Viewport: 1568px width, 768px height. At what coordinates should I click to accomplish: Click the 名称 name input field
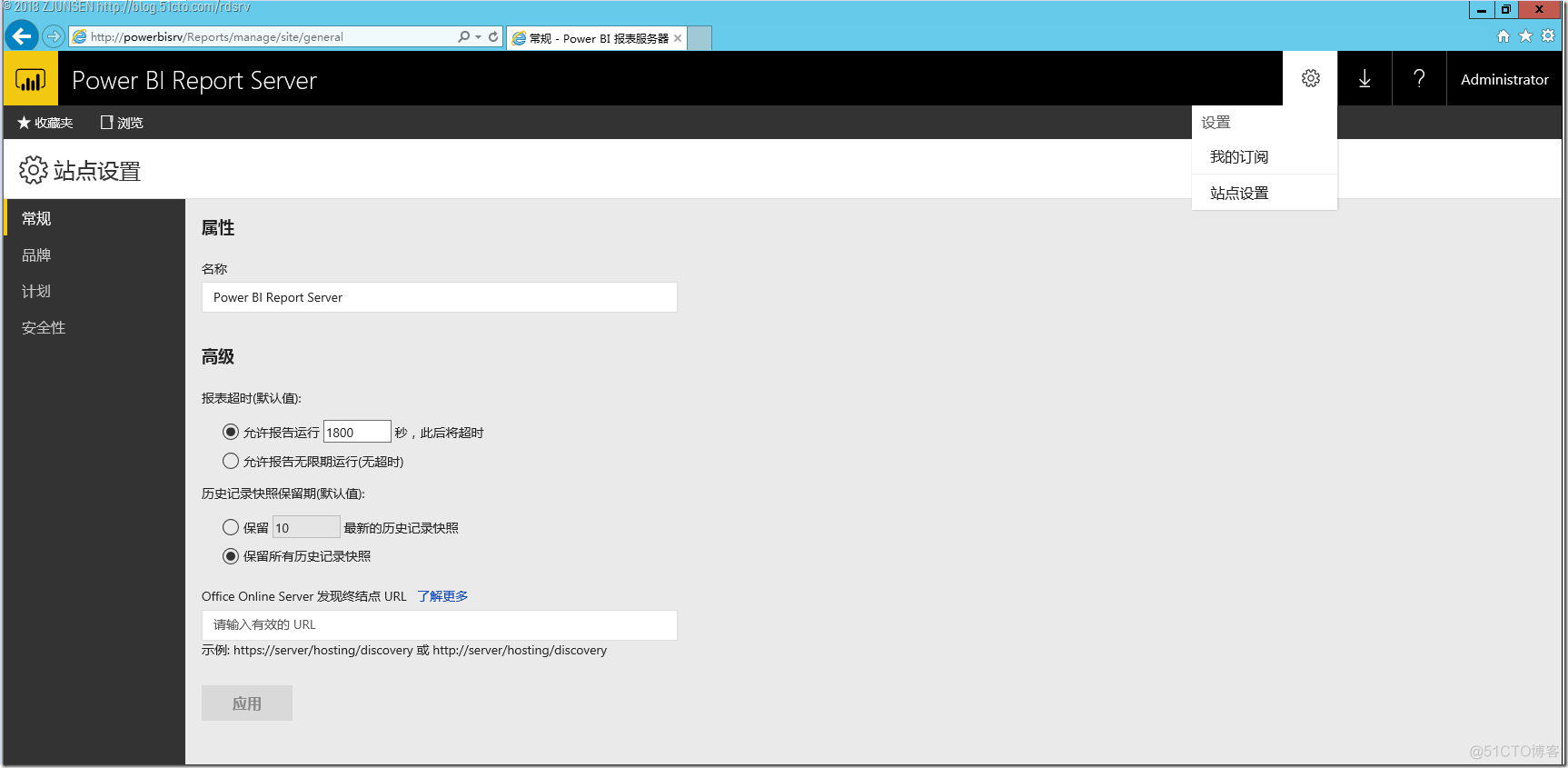[440, 297]
